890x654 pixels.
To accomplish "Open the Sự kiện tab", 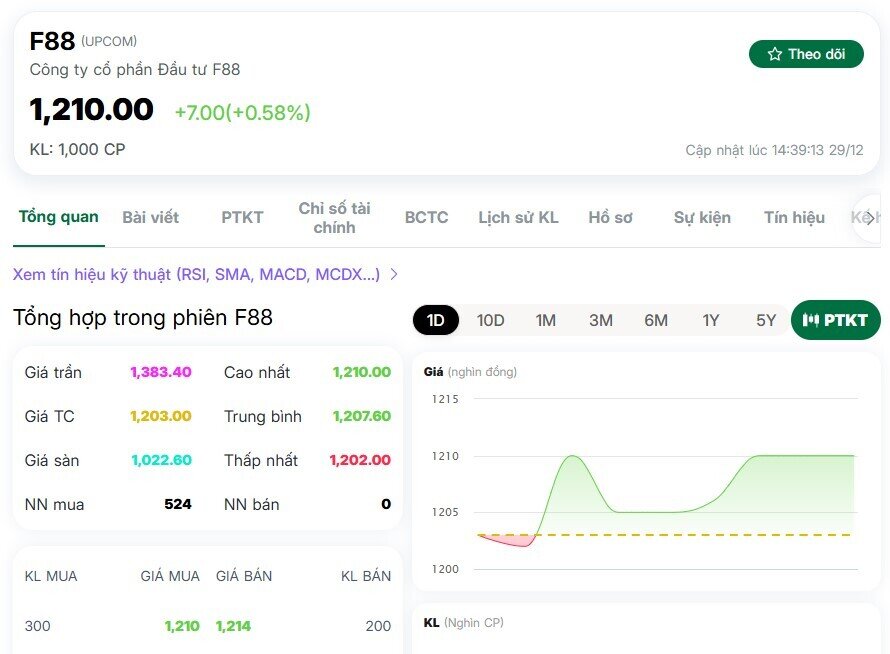I will pyautogui.click(x=702, y=217).
